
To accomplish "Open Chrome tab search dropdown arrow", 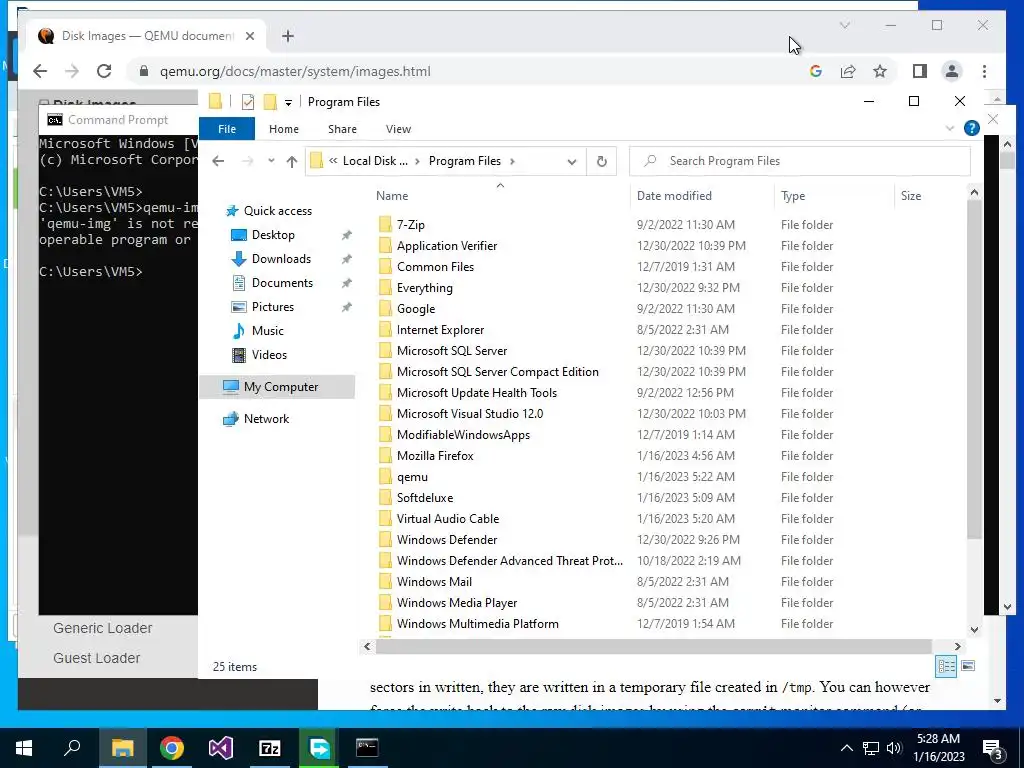I will 844,25.
